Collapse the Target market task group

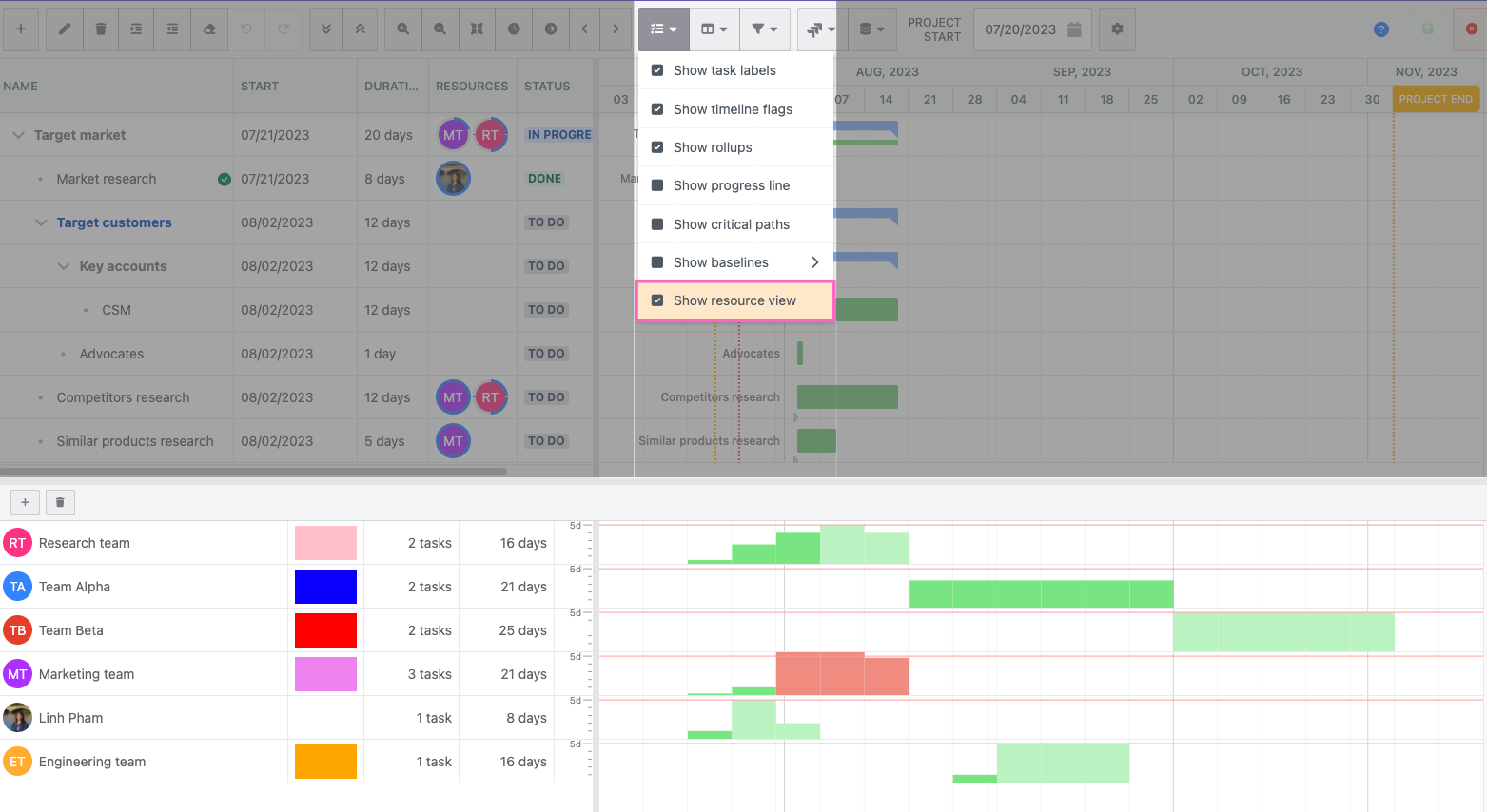tap(18, 135)
